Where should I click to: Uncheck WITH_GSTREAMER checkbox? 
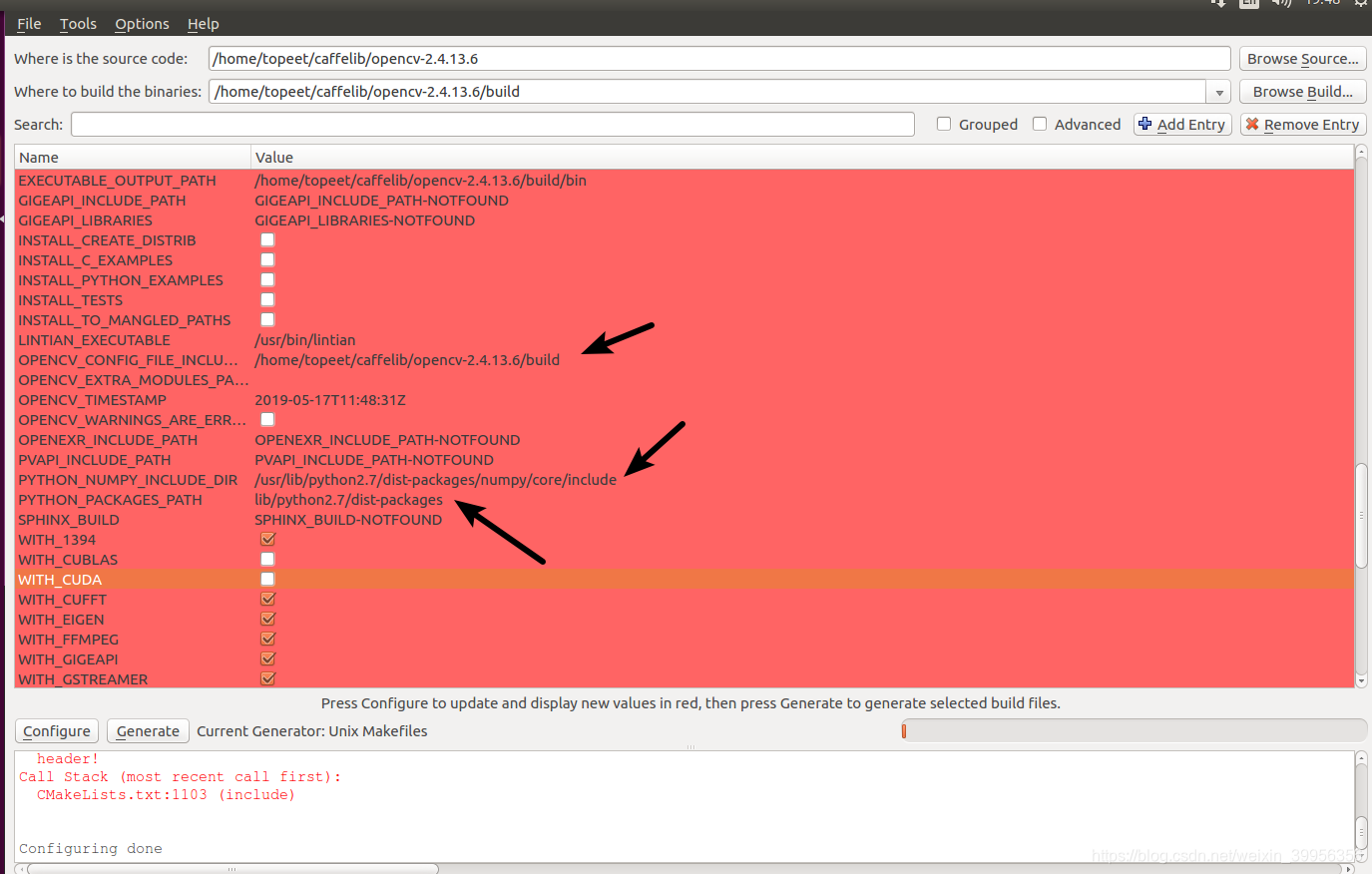pos(267,678)
